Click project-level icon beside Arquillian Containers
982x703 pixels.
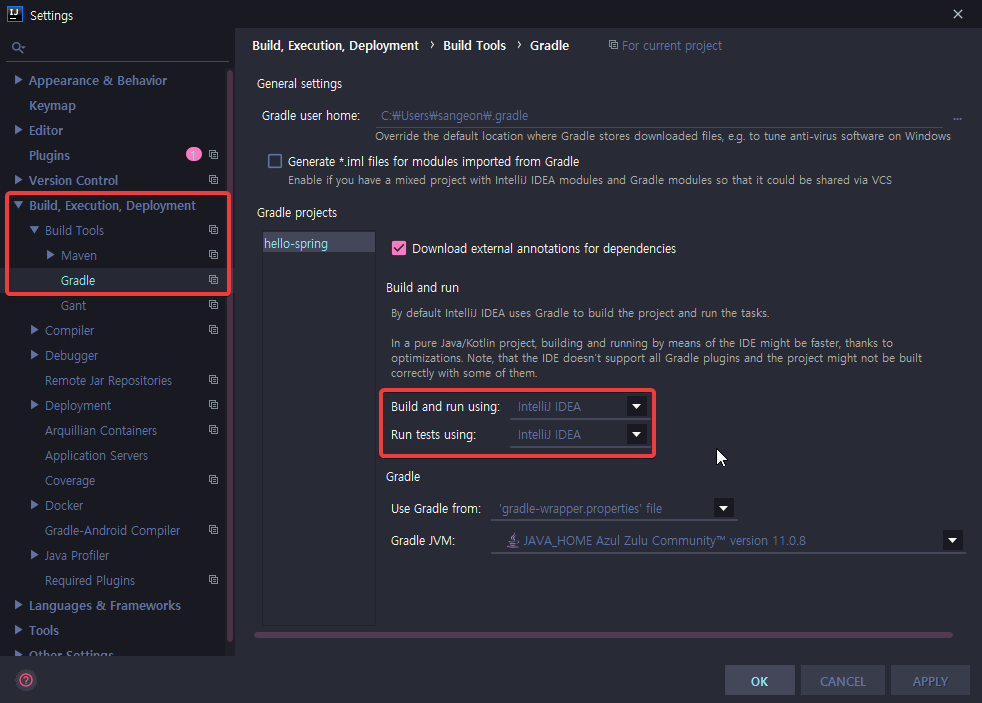point(214,430)
